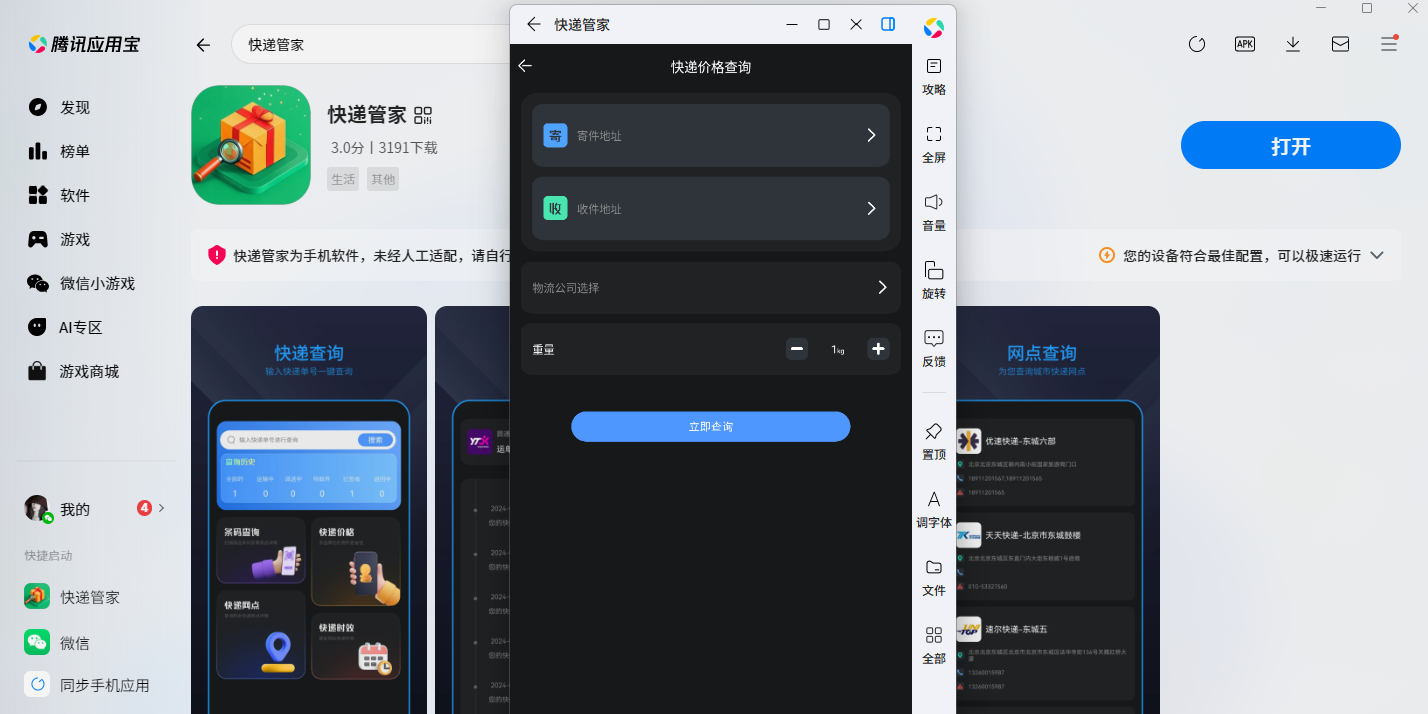Open the 榜单 rankings section
Viewport: 1428px width, 714px height.
coord(60,151)
